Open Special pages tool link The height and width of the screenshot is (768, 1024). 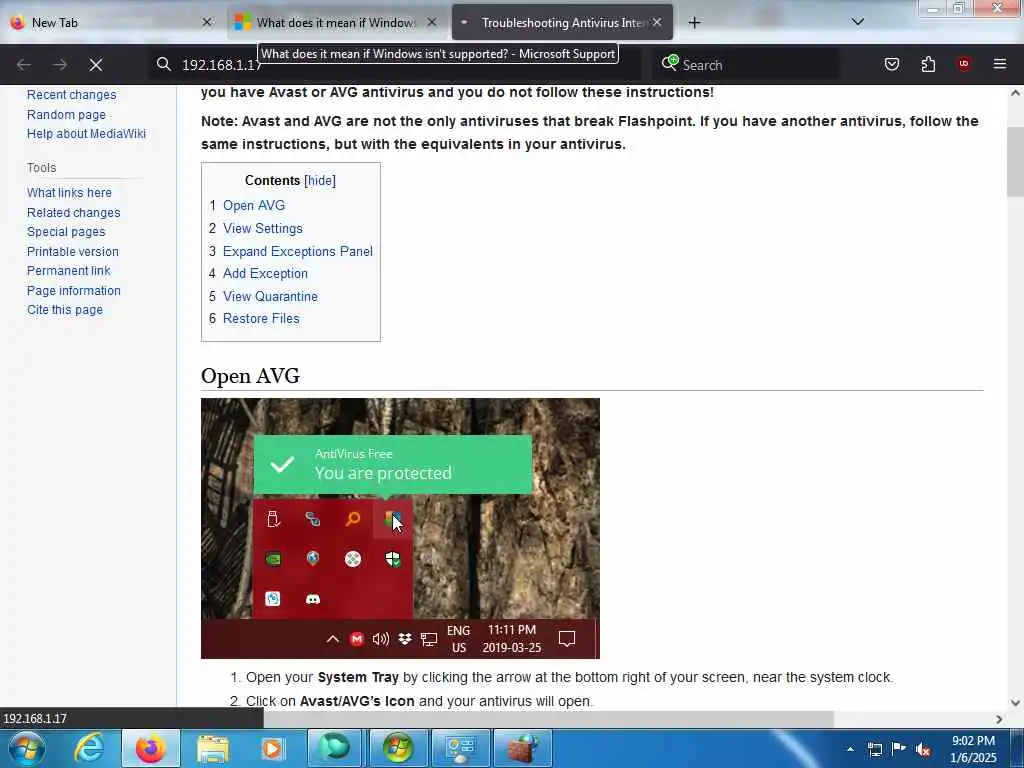click(66, 232)
